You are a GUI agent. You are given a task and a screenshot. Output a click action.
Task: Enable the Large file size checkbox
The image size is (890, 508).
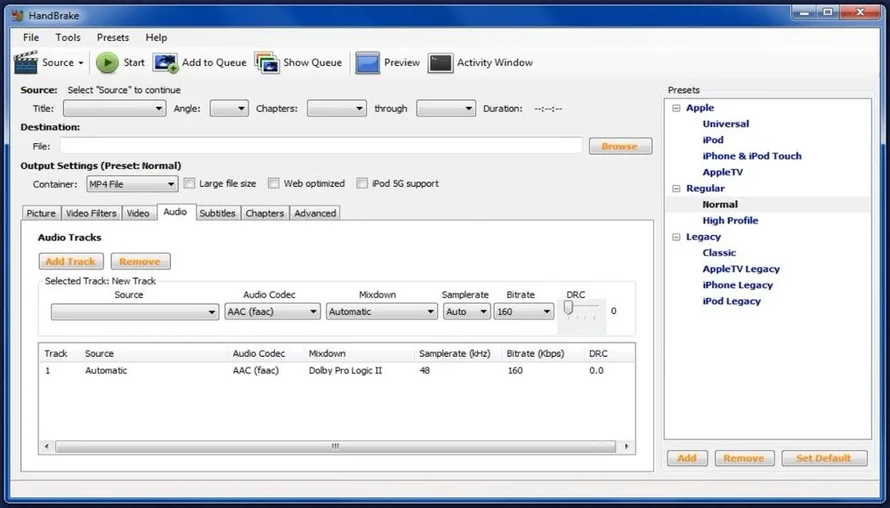pos(190,183)
